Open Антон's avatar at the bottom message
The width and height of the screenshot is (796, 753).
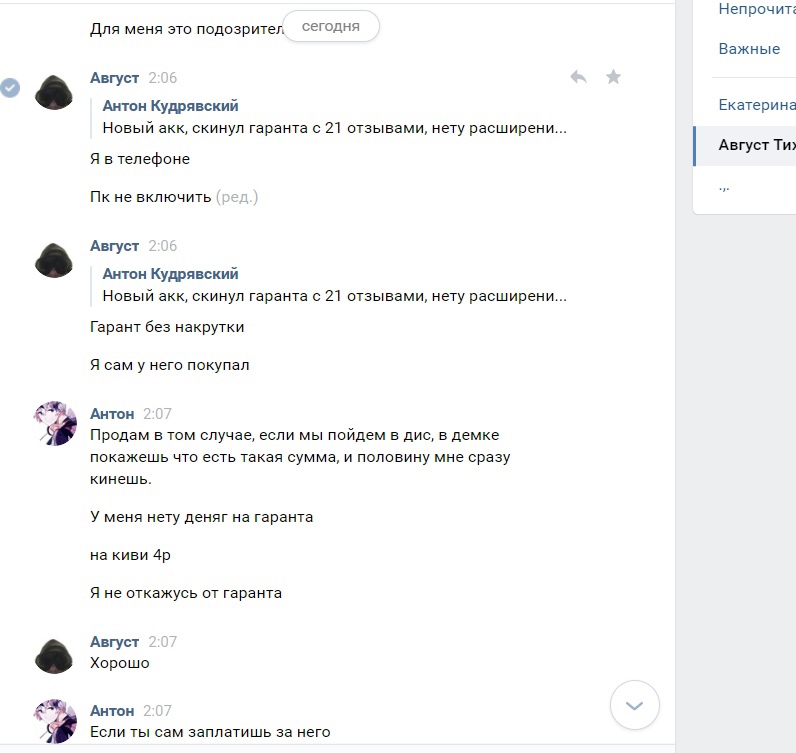[55, 721]
